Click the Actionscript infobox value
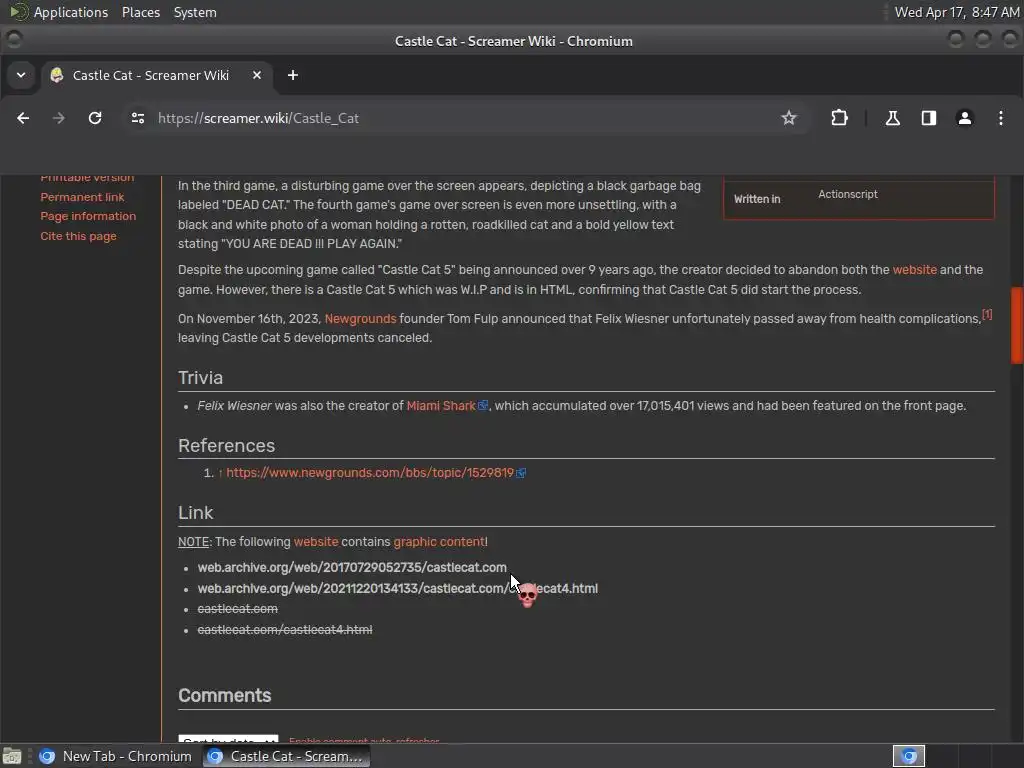 848,195
